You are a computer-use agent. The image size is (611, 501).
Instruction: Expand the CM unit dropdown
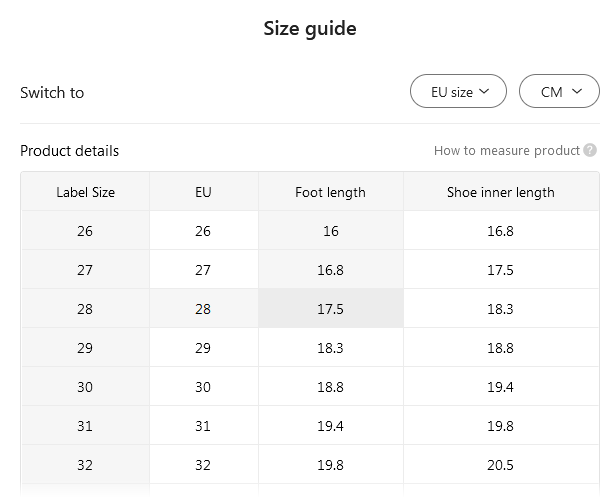pos(559,92)
